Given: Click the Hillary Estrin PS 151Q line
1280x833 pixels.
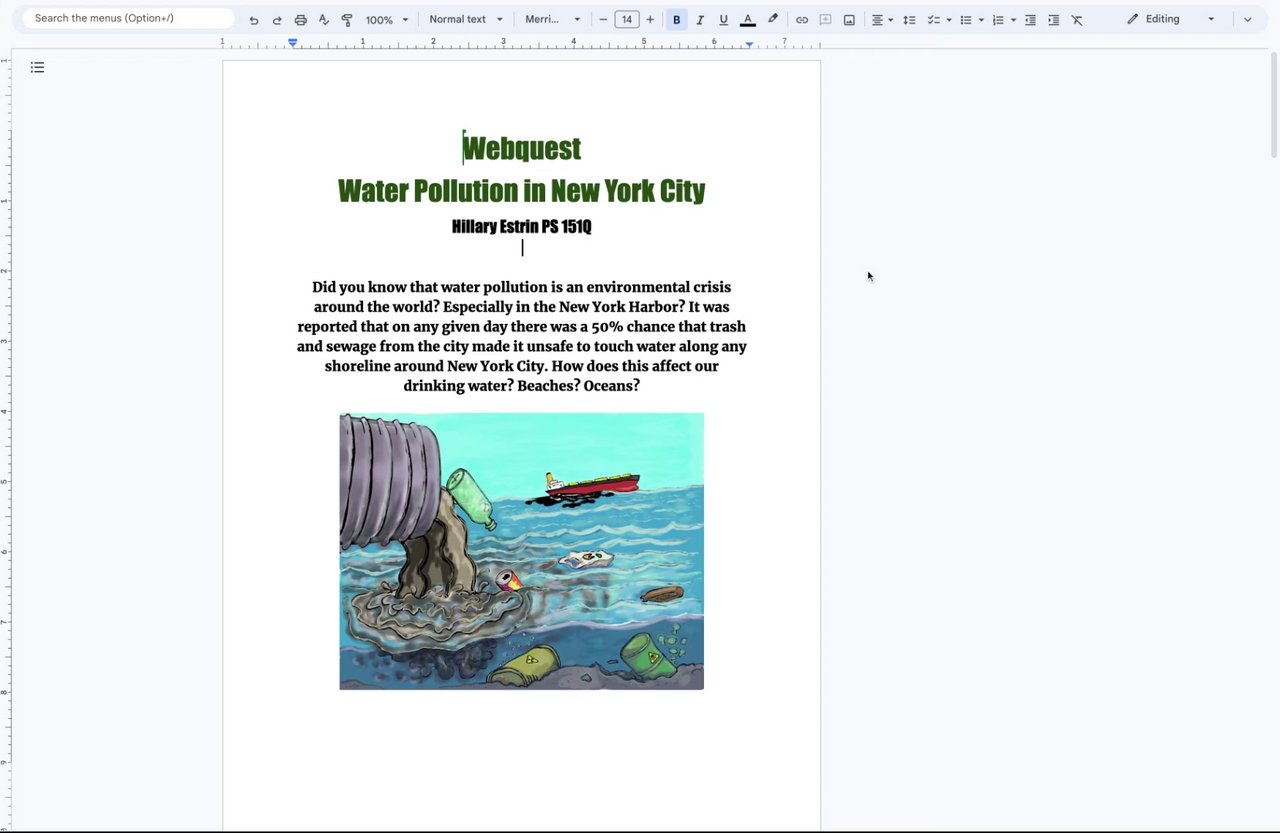Looking at the screenshot, I should click(x=521, y=226).
